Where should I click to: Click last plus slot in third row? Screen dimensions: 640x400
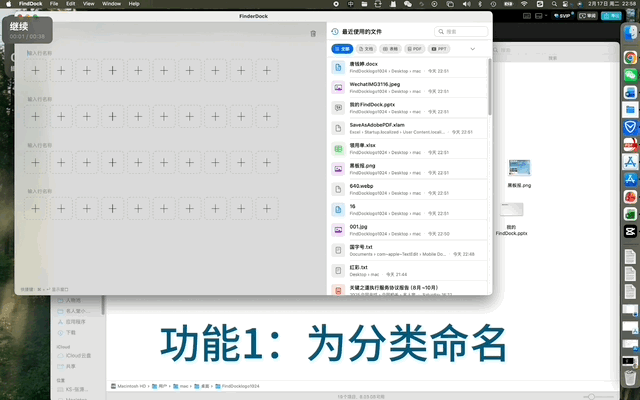point(267,162)
